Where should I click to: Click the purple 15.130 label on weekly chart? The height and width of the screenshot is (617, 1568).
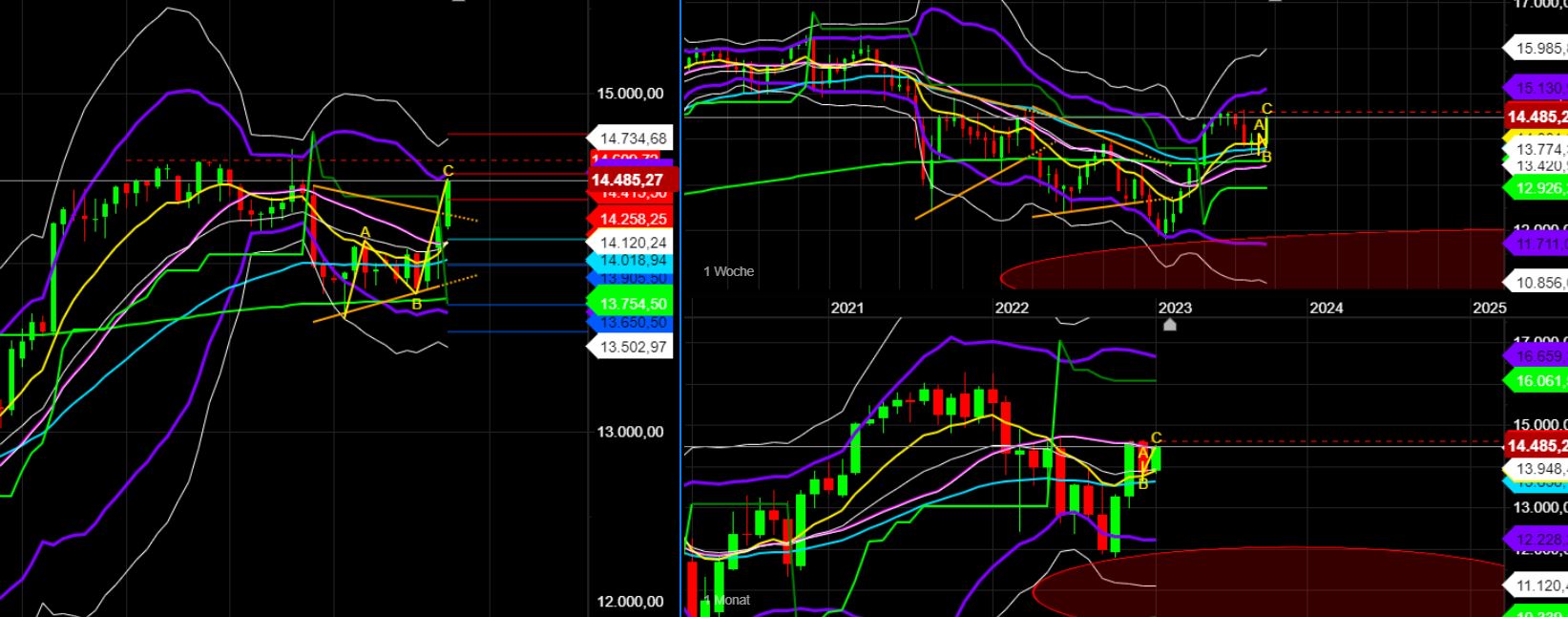click(1536, 88)
